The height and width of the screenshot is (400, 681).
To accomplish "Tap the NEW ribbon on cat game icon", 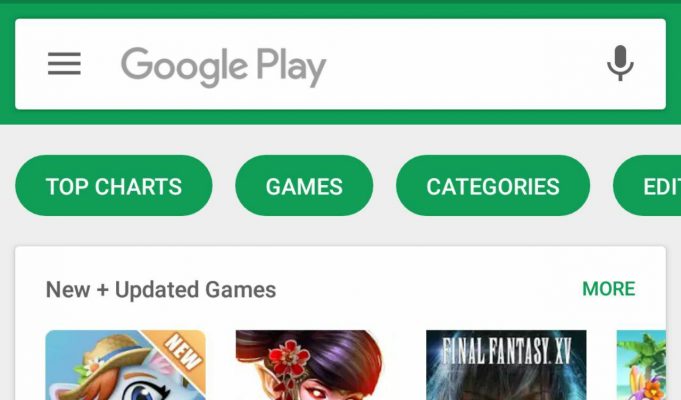I will coord(182,351).
